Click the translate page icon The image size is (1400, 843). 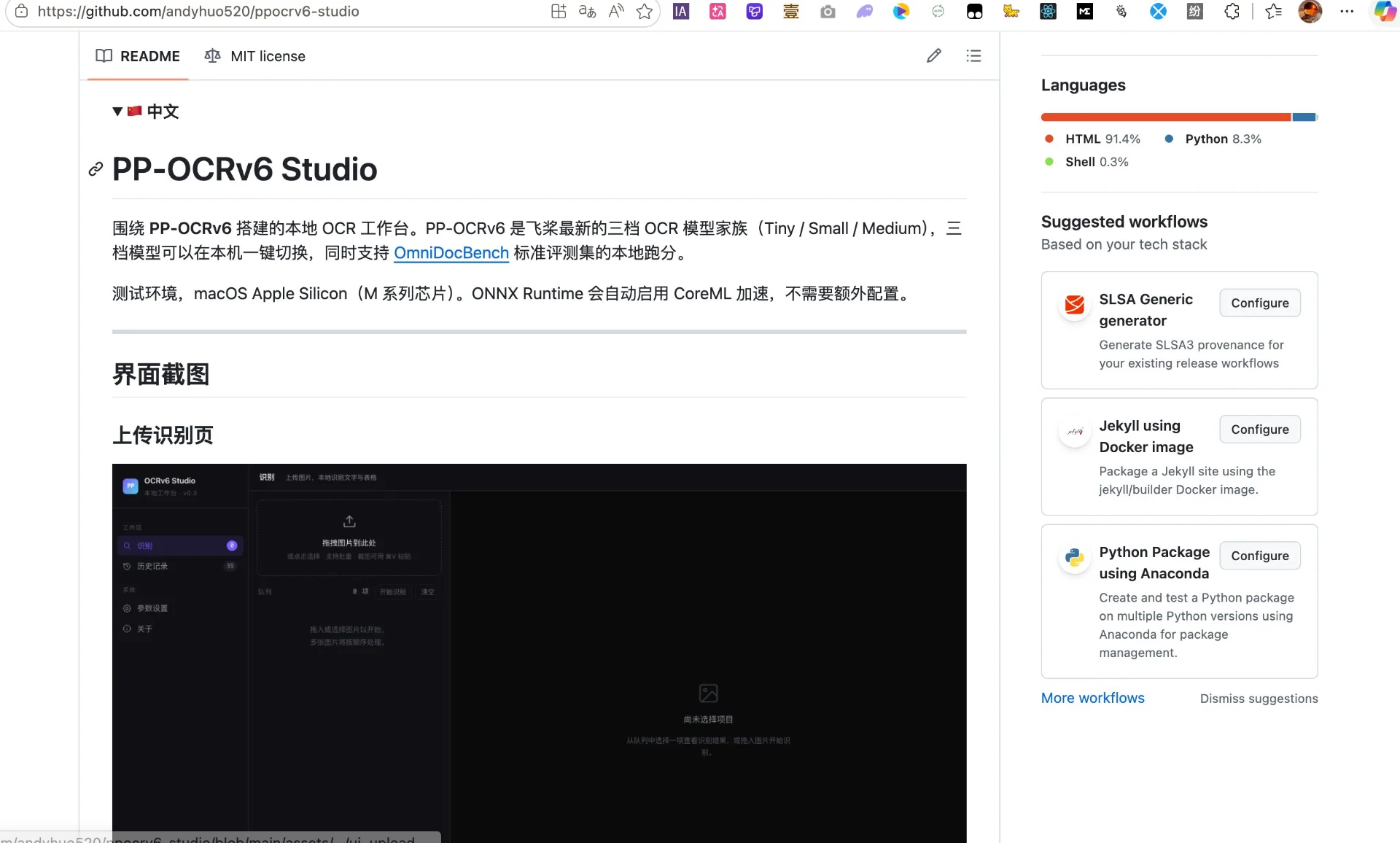[x=587, y=11]
